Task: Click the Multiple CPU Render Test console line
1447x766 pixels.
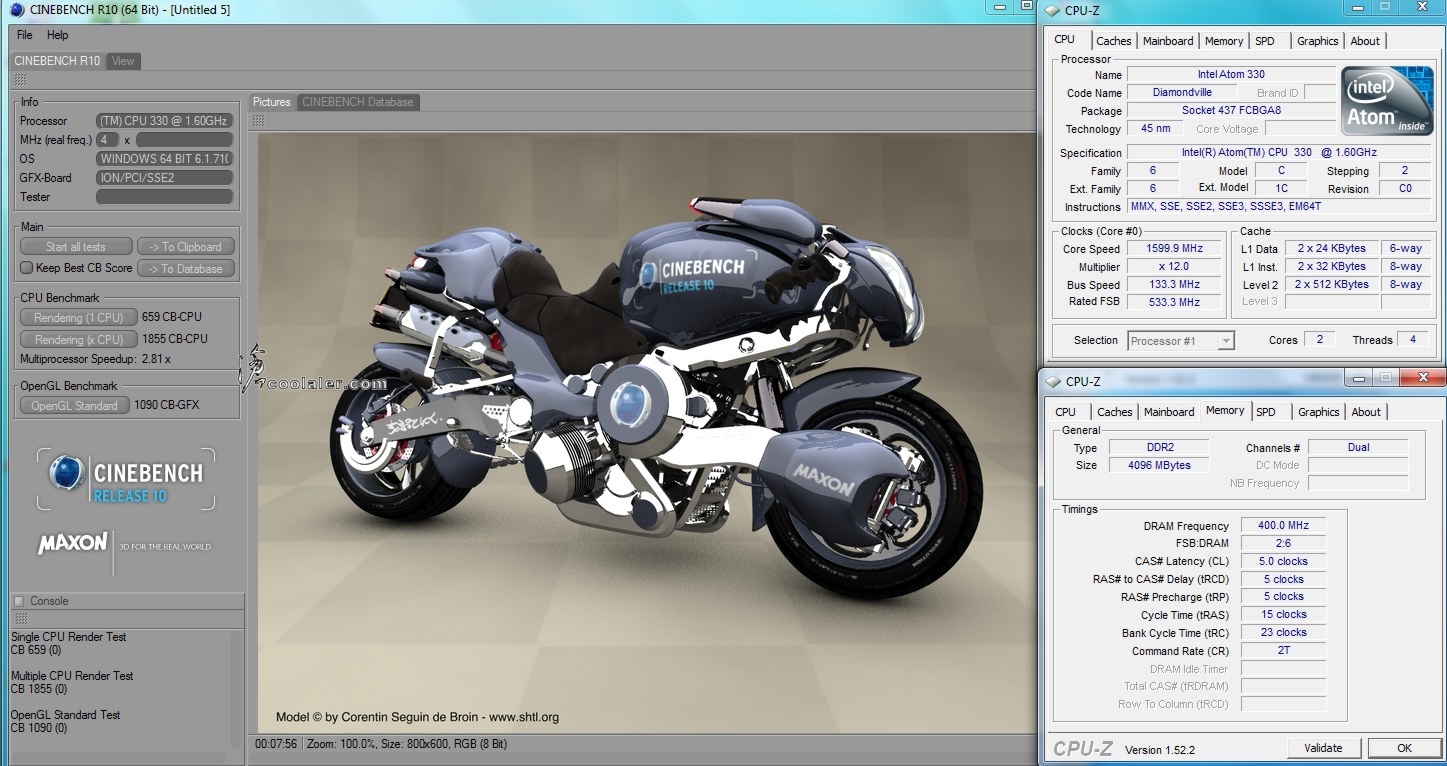Action: coord(72,676)
